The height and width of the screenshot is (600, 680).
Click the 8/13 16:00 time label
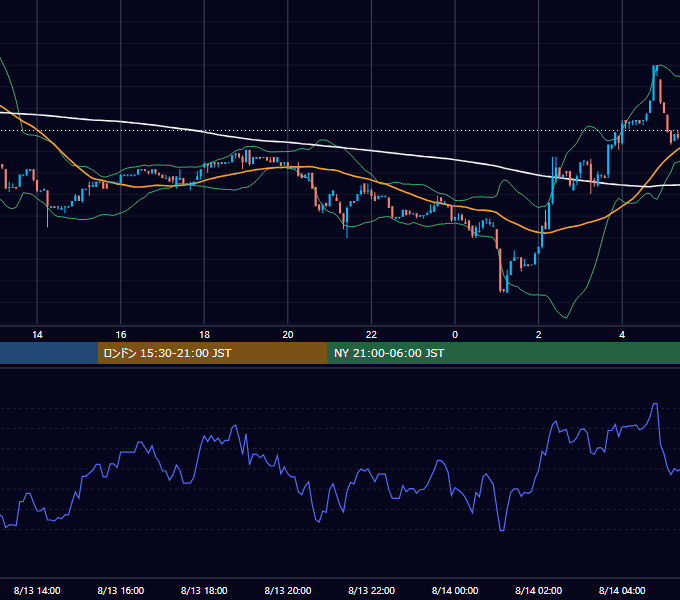tap(121, 590)
